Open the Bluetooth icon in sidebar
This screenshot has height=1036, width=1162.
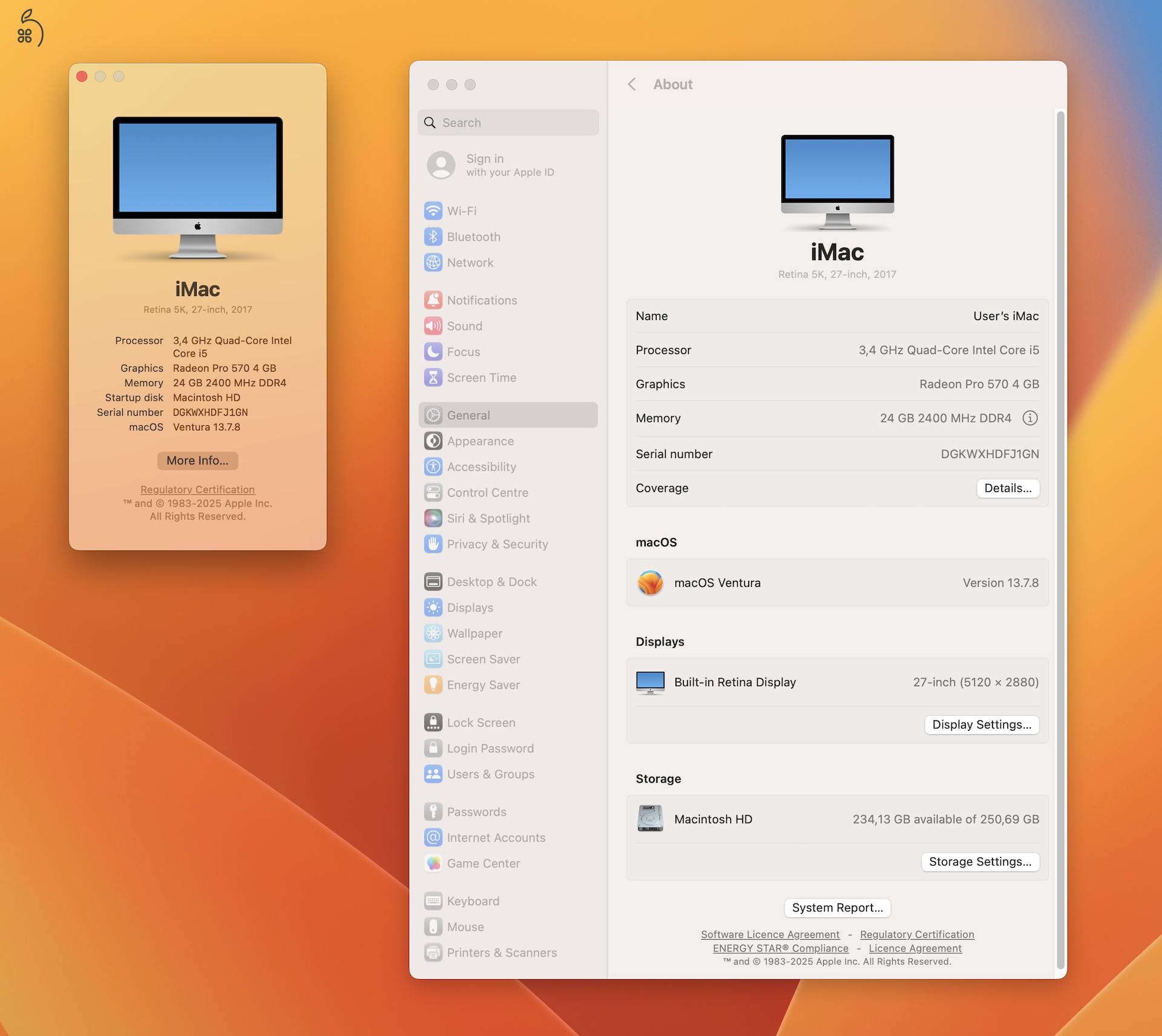433,237
